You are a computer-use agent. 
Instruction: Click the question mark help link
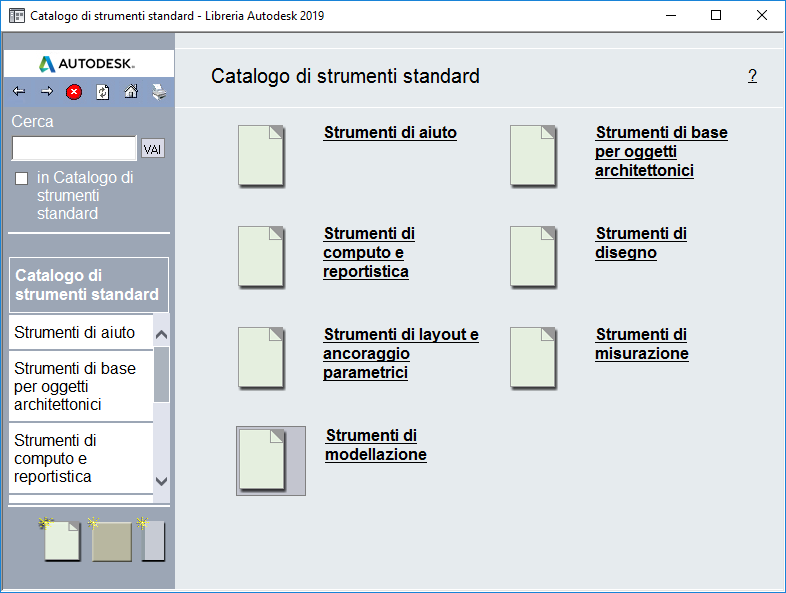(752, 76)
